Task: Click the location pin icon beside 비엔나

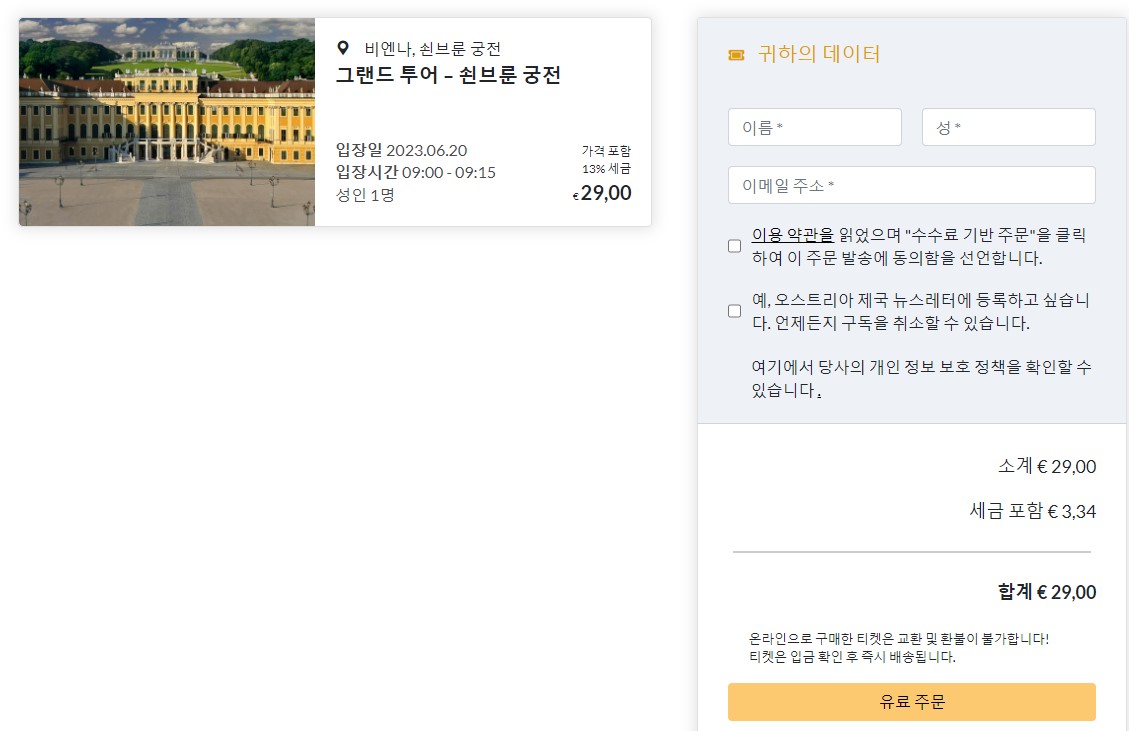Action: (x=343, y=45)
